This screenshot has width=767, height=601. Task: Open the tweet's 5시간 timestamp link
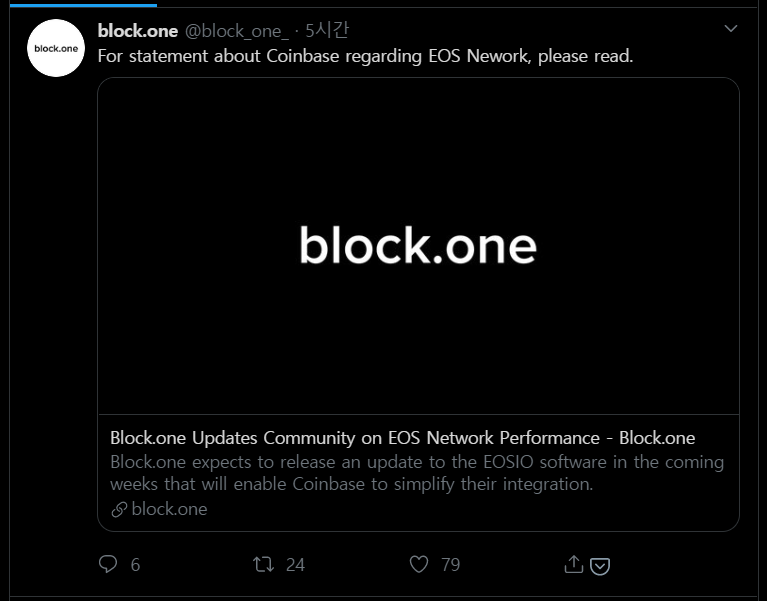(x=327, y=31)
